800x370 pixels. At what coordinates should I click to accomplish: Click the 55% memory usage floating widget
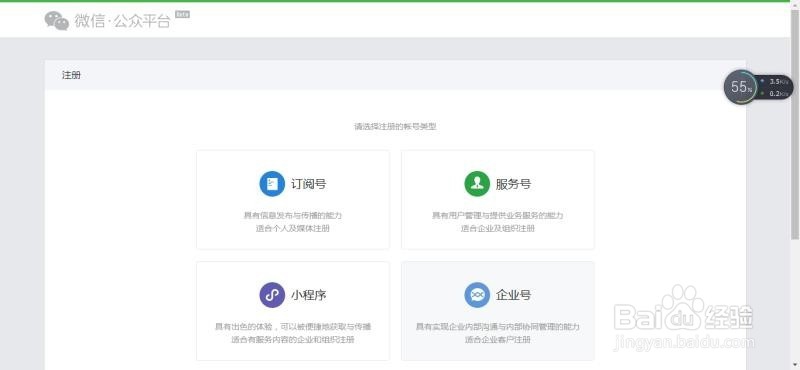(x=741, y=87)
